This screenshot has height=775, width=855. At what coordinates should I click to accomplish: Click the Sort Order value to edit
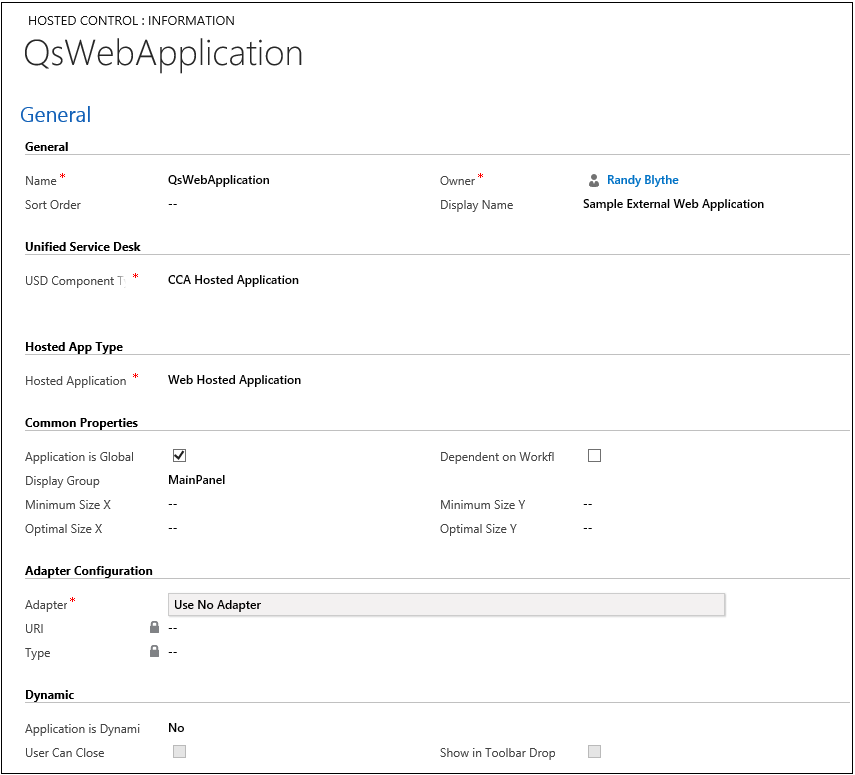pos(172,204)
